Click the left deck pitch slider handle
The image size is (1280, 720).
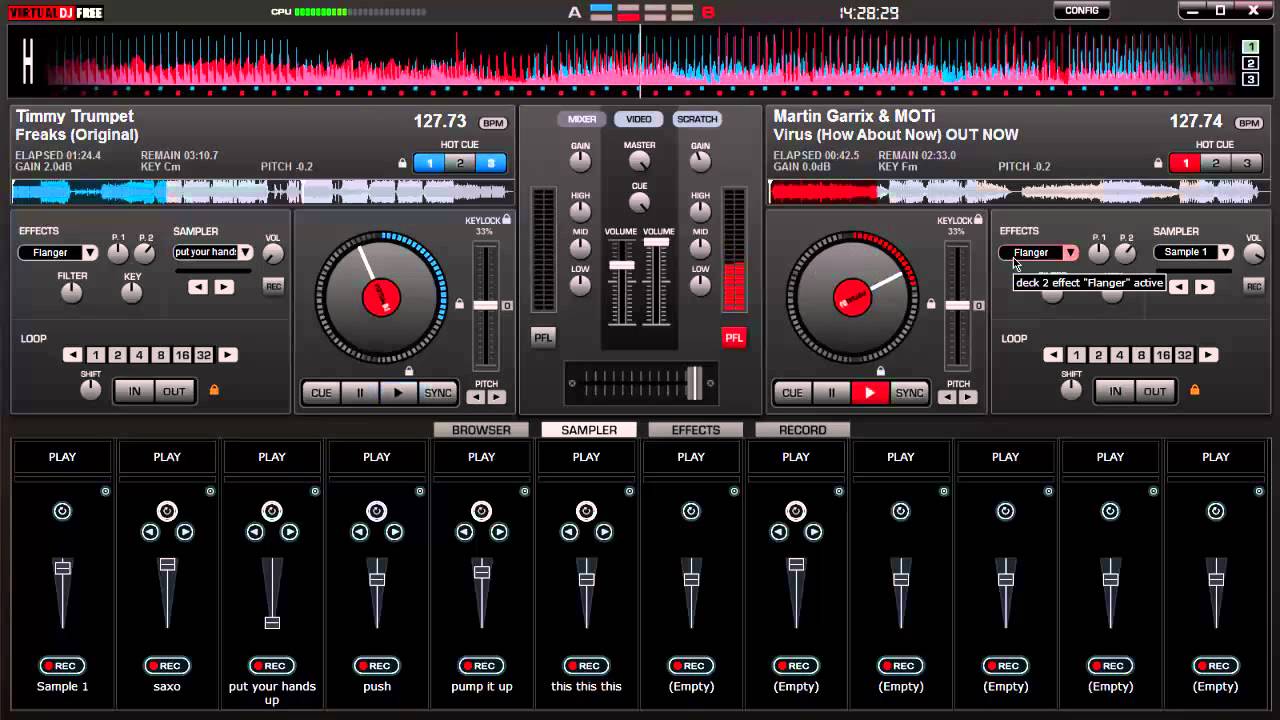click(x=485, y=305)
